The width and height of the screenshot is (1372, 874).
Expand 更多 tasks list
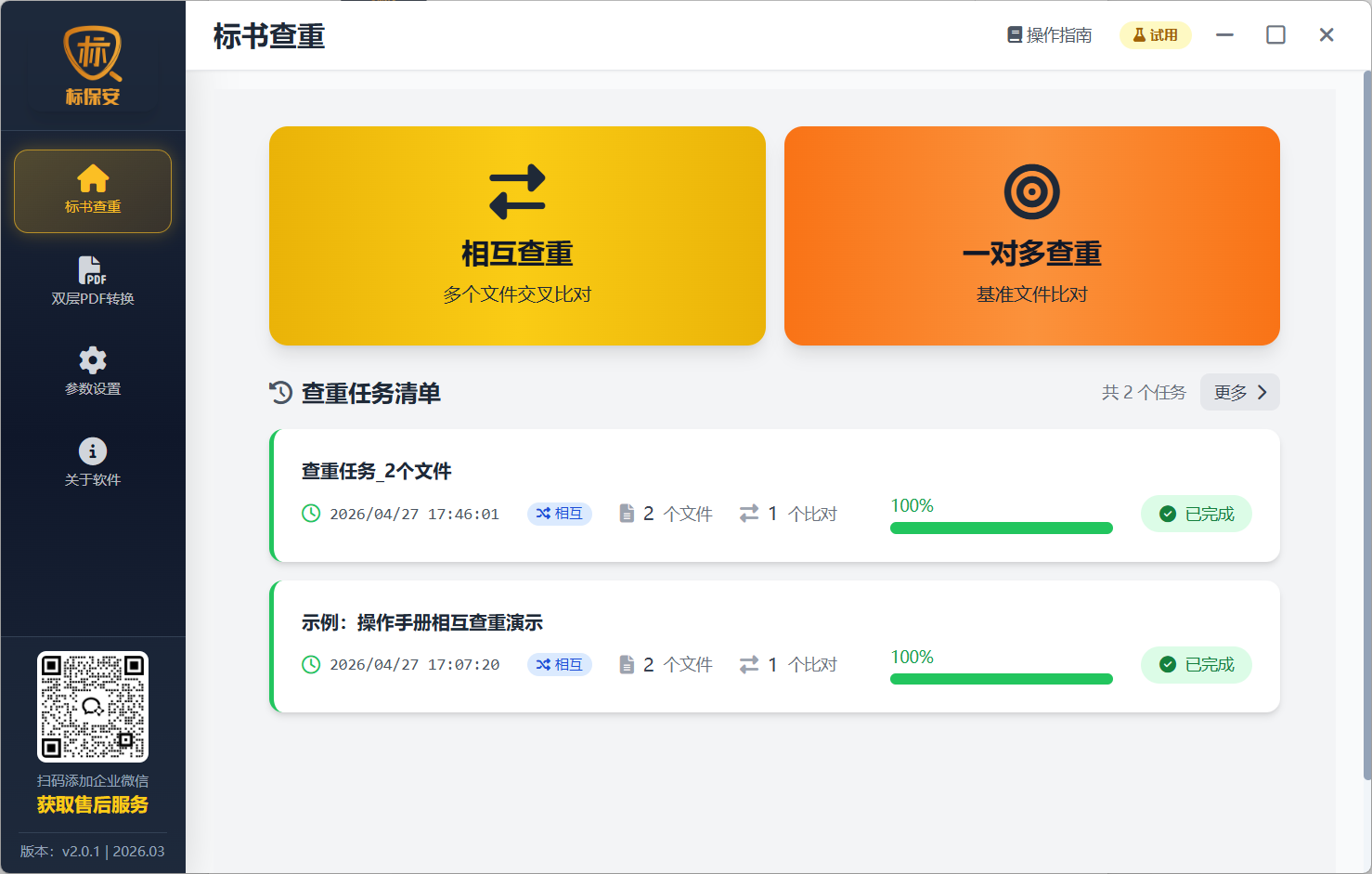[1240, 392]
